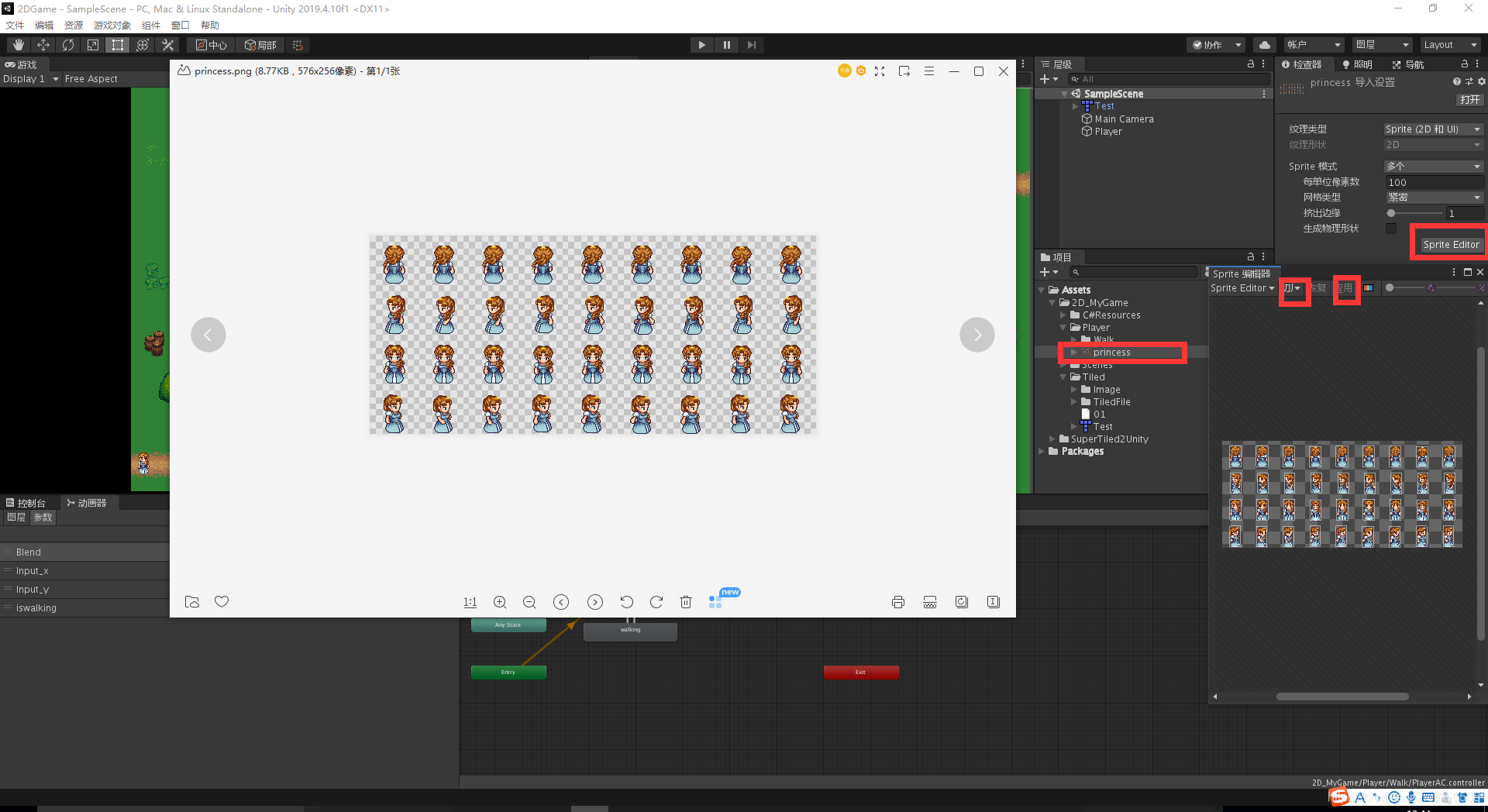The image size is (1488, 812).
Task: Click the cloud services icon
Action: tap(1265, 45)
